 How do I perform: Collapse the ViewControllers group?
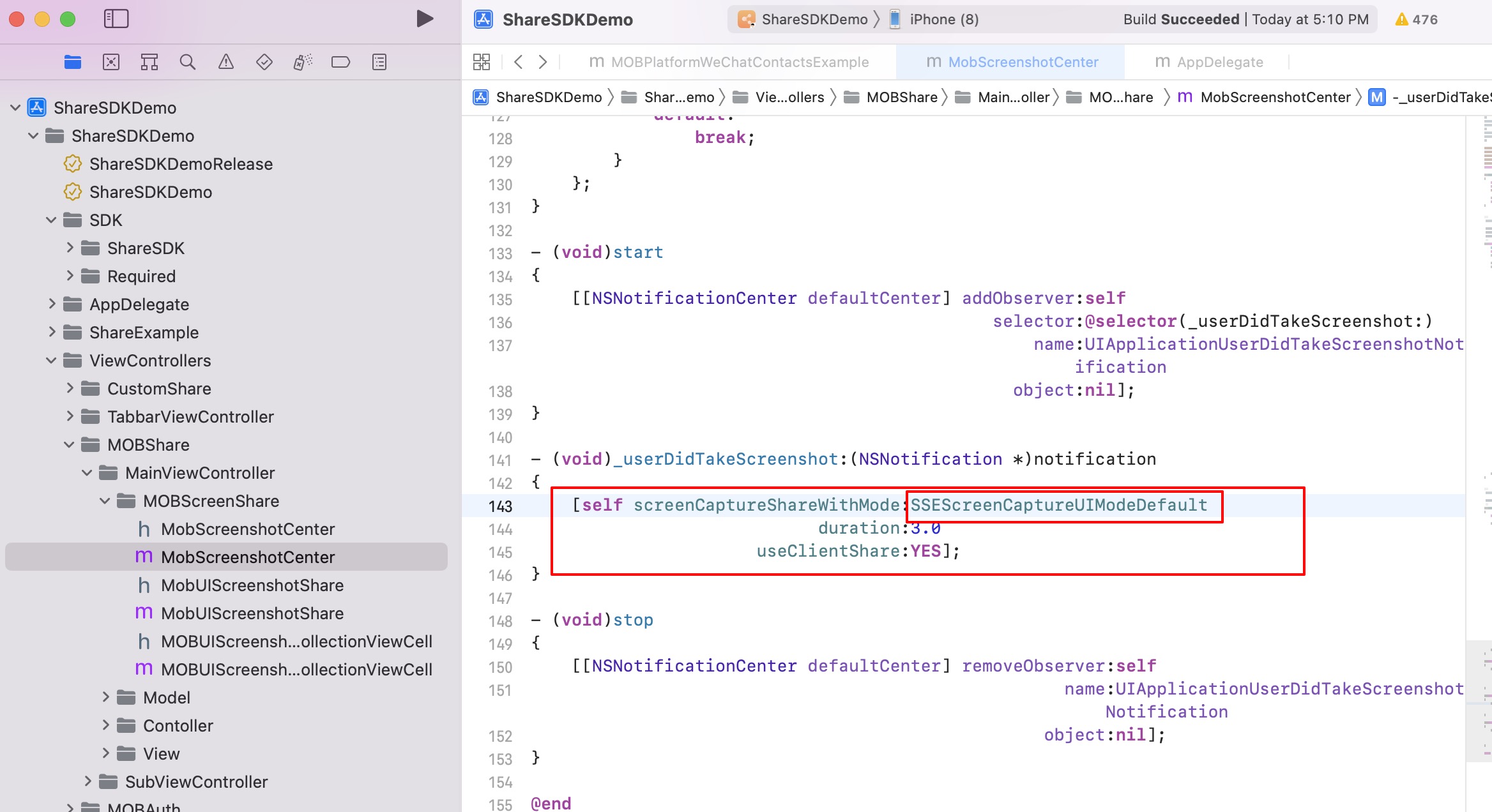coord(51,361)
